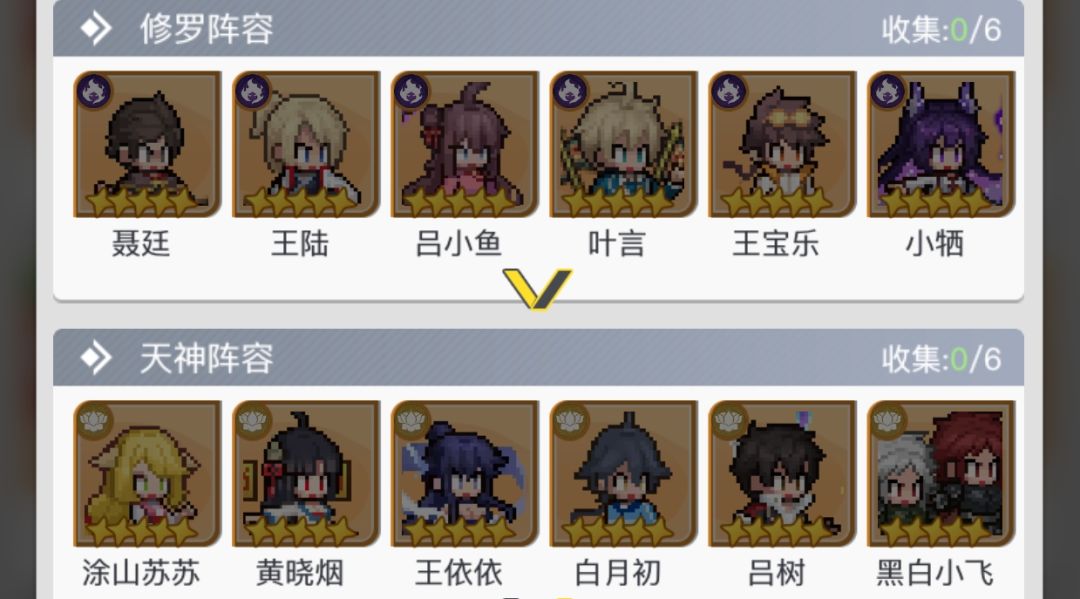1080x599 pixels.
Task: Select the 吕树 character card
Action: coord(782,474)
